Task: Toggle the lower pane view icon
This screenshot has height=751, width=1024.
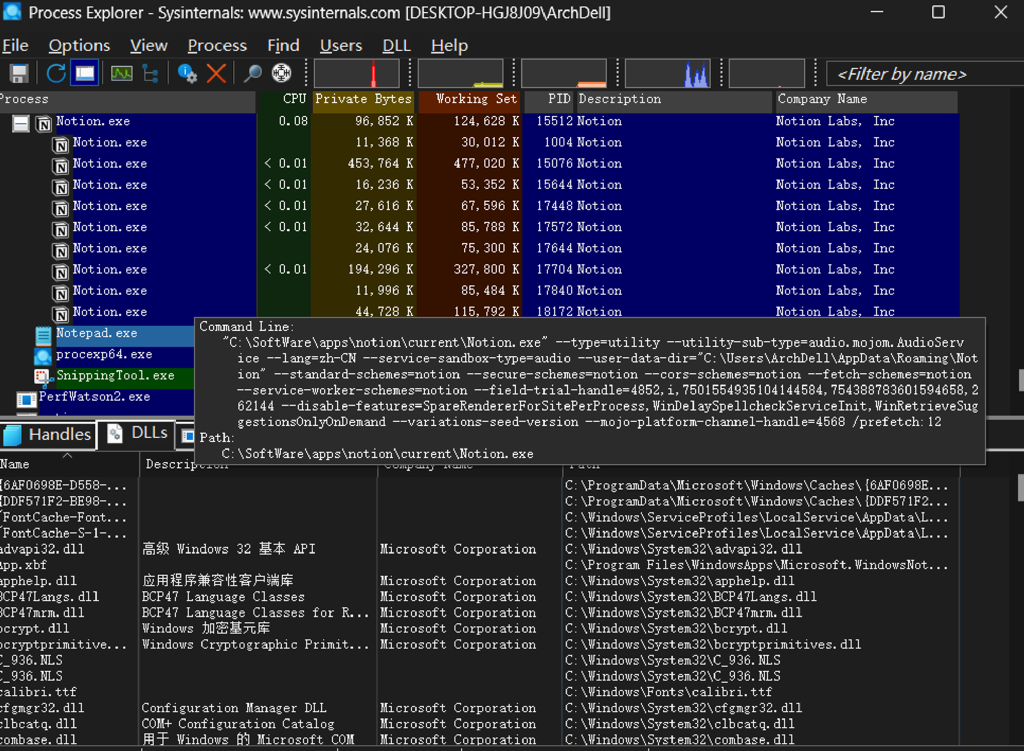Action: pos(85,73)
